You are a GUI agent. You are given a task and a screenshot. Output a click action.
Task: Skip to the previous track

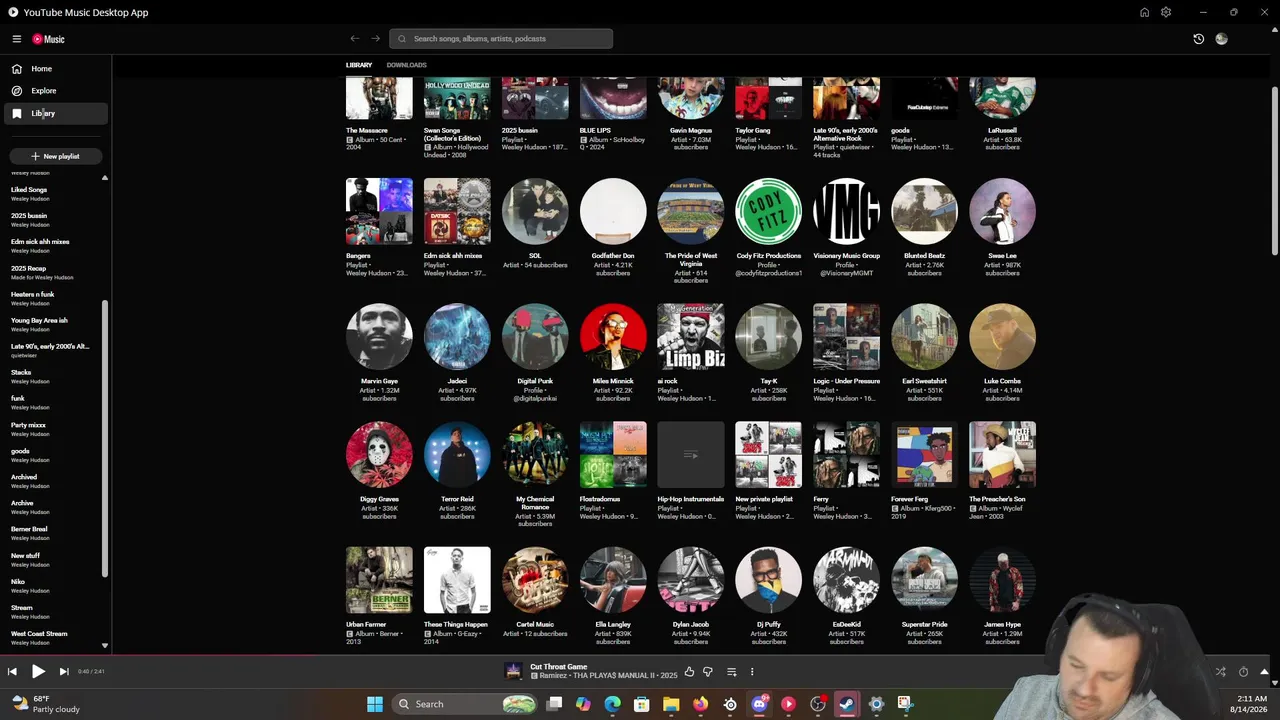point(12,672)
